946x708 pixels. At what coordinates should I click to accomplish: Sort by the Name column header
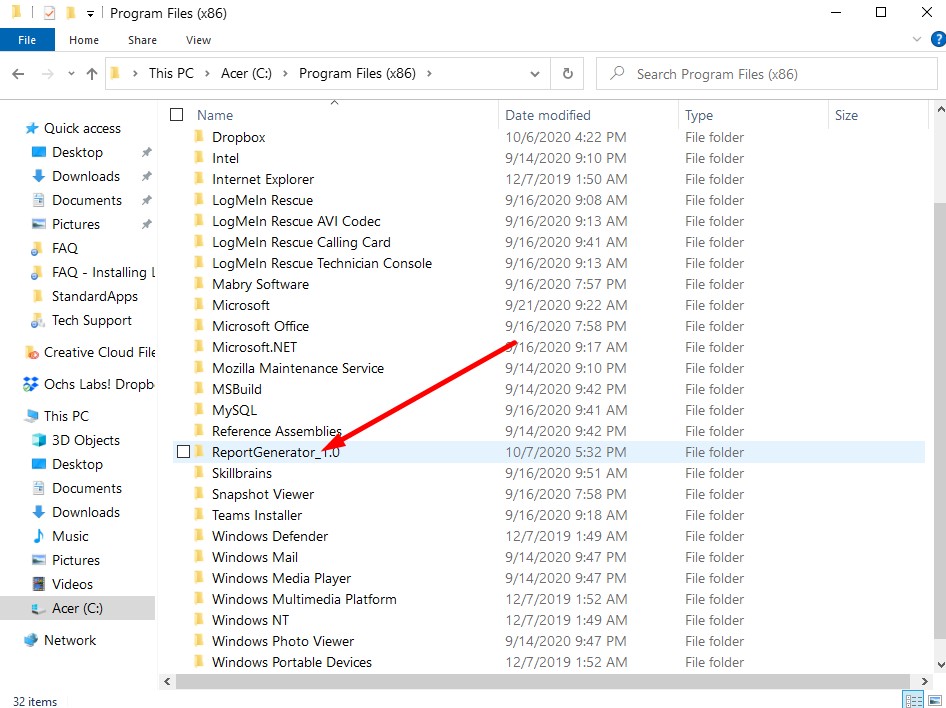[x=215, y=115]
